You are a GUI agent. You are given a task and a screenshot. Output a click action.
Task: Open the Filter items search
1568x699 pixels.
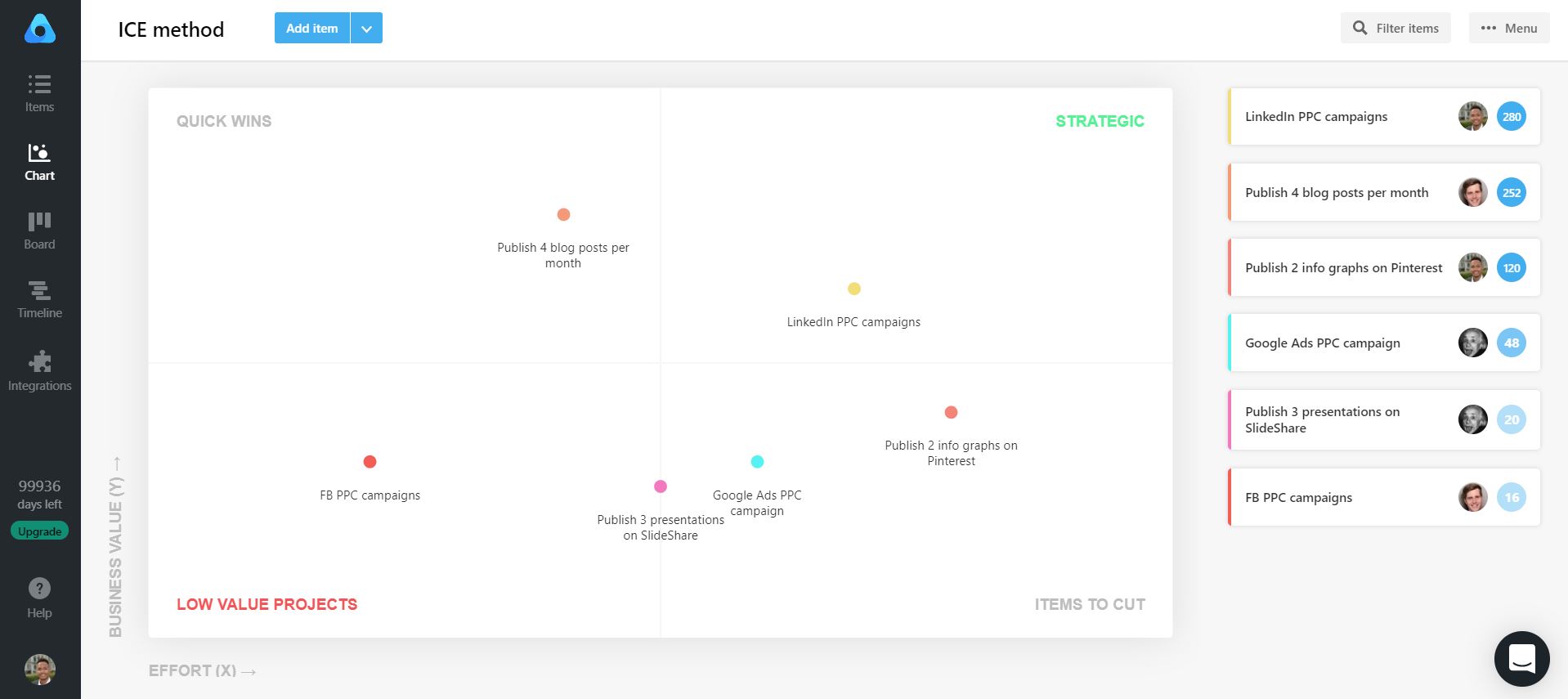(x=1395, y=27)
